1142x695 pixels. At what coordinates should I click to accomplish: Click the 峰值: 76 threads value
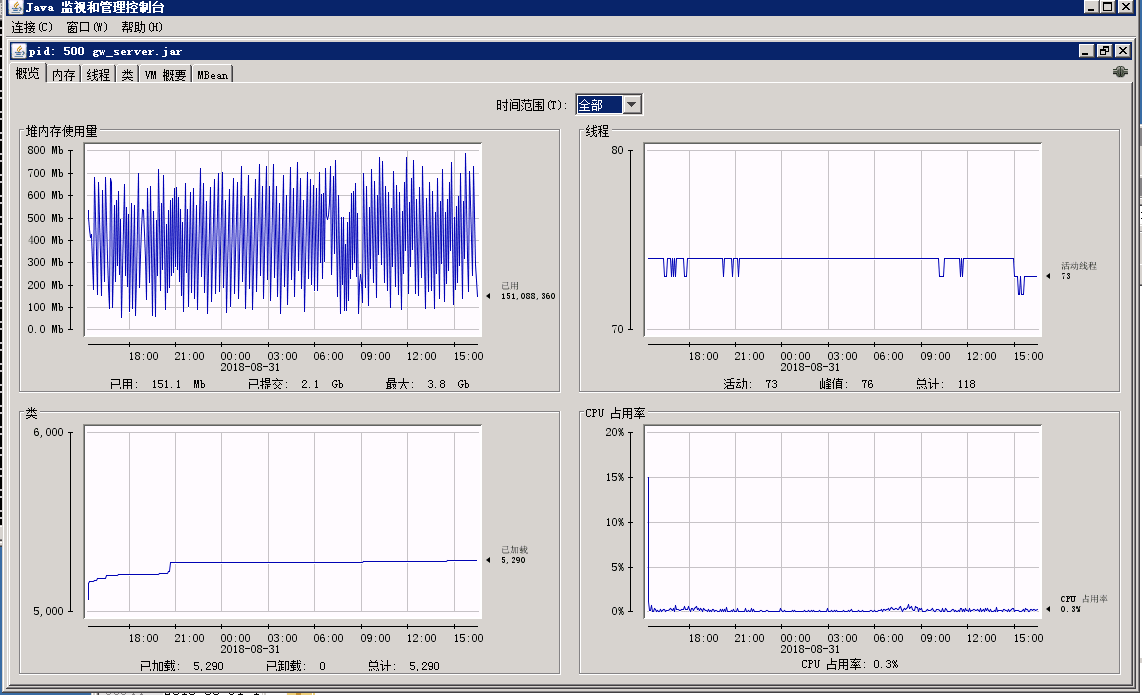tap(846, 384)
